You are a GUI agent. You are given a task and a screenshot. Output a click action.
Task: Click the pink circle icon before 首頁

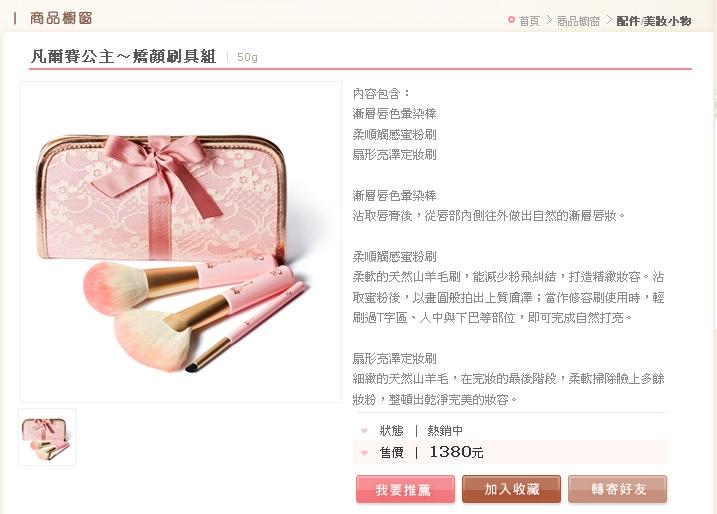pos(511,20)
